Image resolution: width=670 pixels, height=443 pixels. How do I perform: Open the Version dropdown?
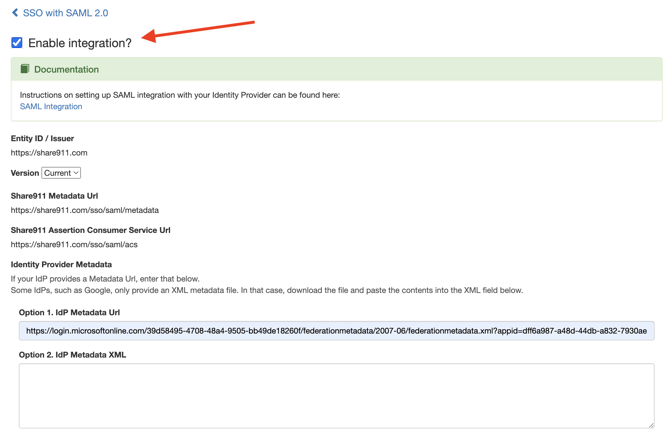tap(61, 173)
